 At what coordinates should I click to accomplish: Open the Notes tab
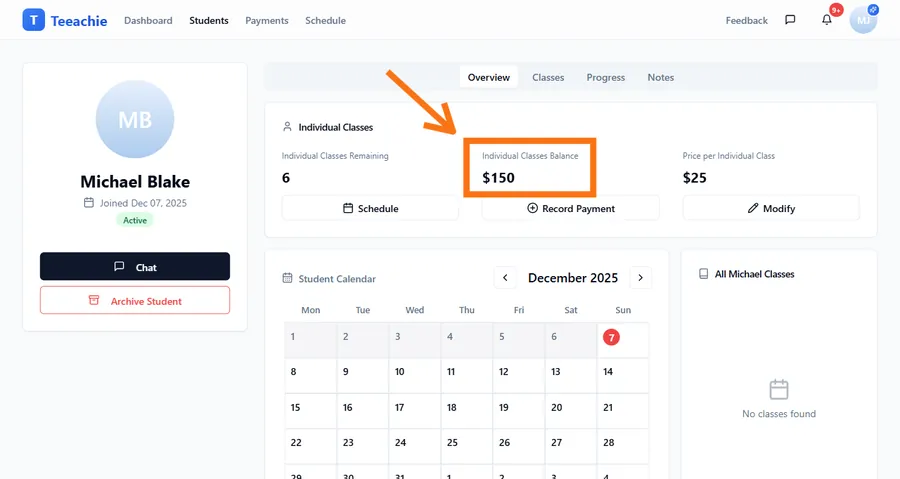click(660, 77)
